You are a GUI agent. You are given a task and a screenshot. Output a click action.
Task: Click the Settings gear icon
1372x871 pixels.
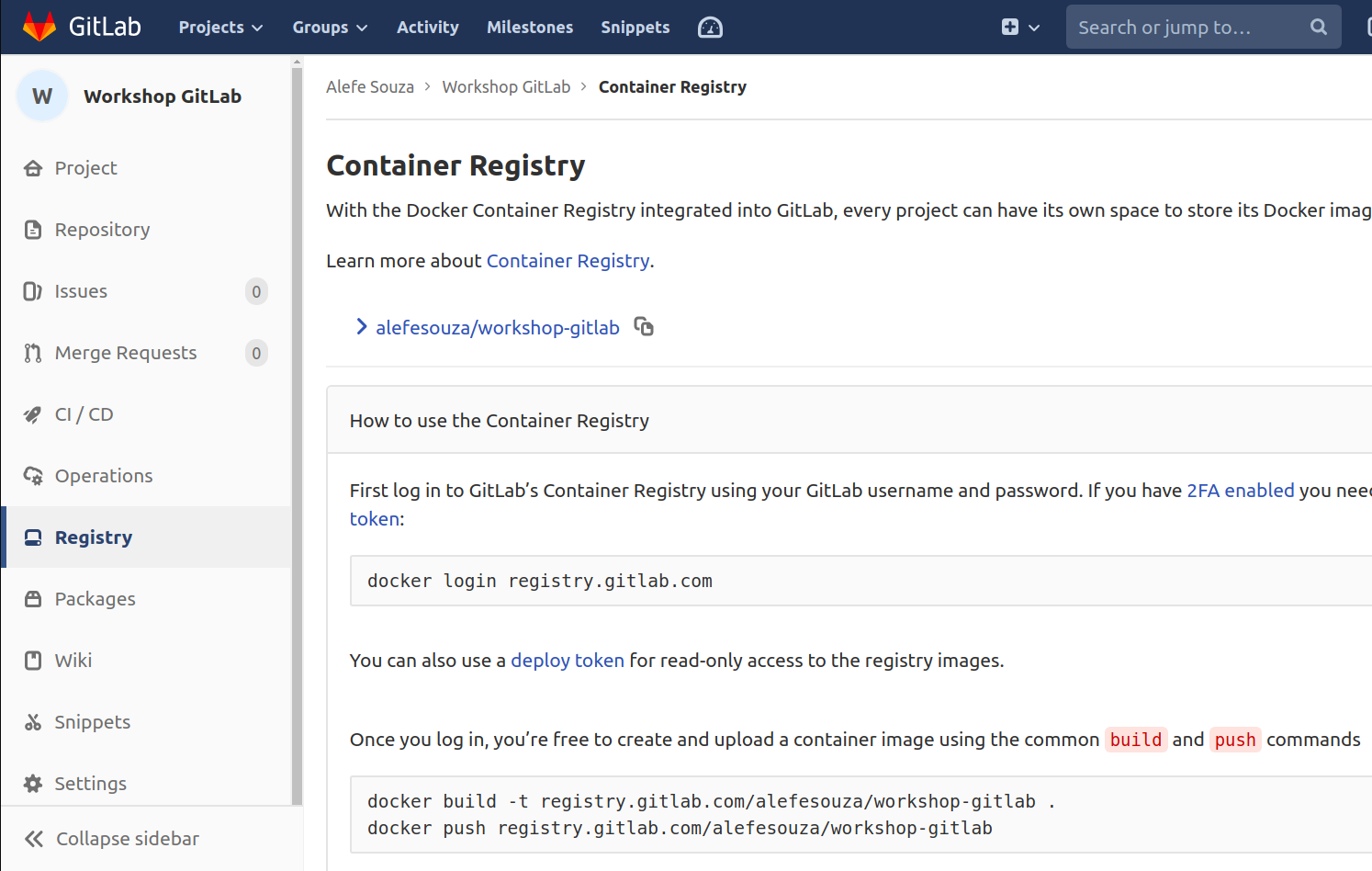33,784
